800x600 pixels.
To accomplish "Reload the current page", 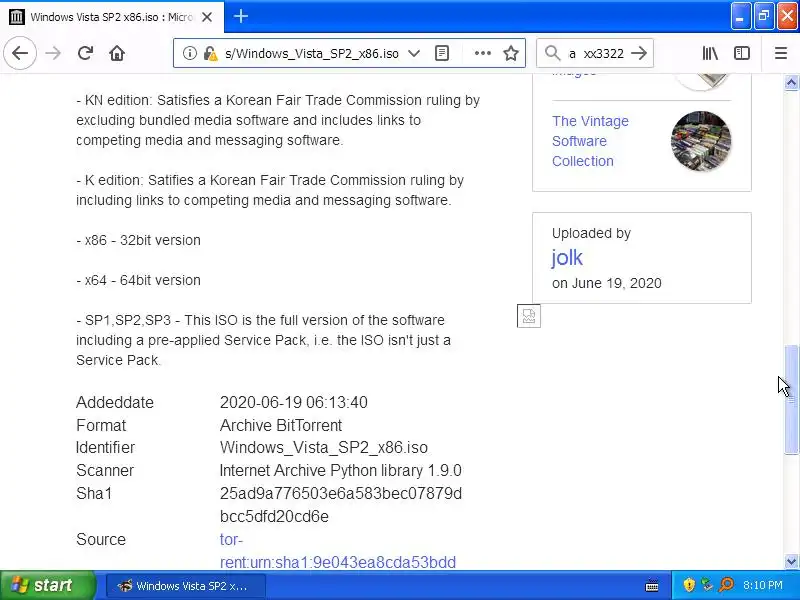I will tap(85, 53).
